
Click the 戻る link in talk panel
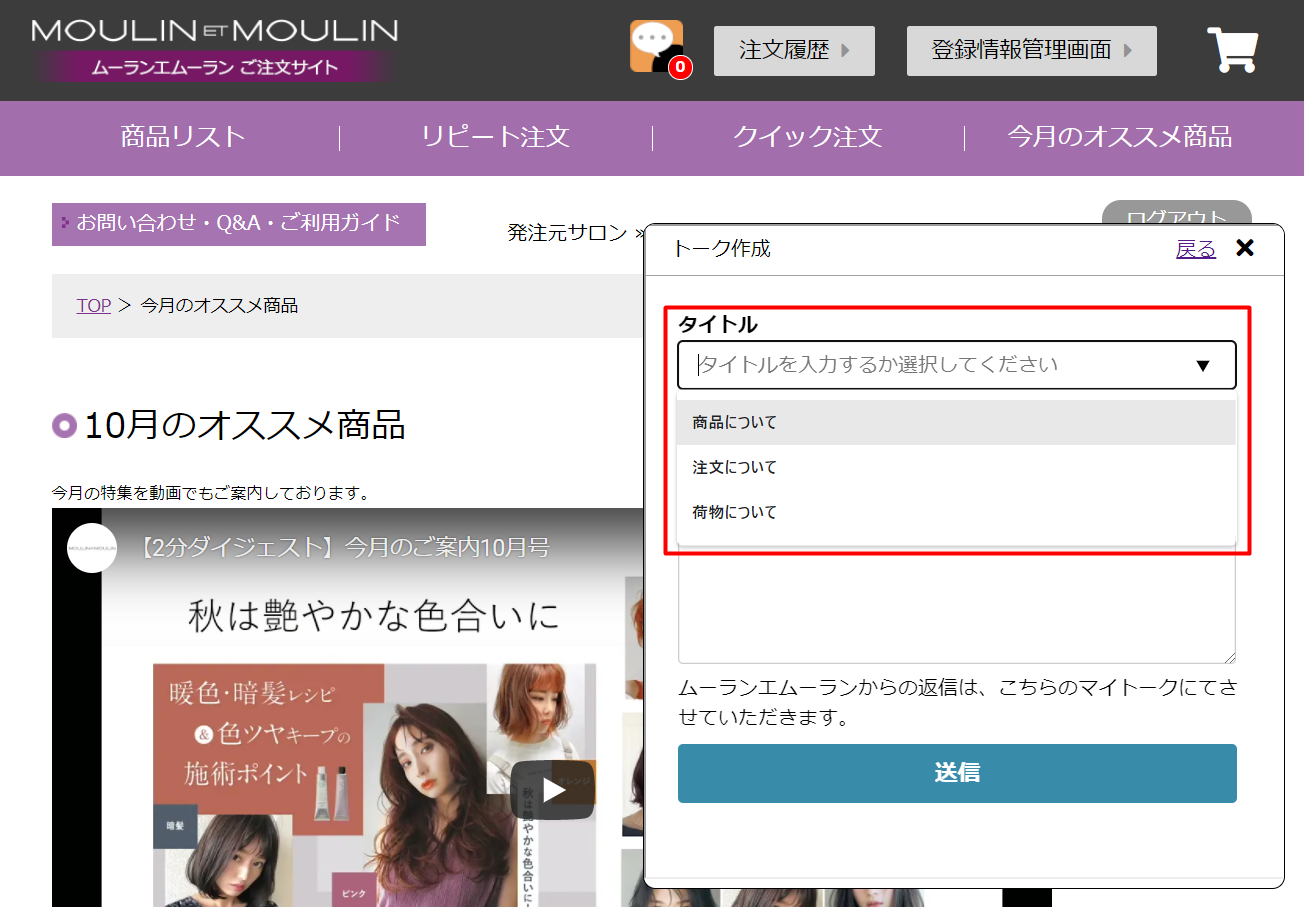coord(1195,249)
